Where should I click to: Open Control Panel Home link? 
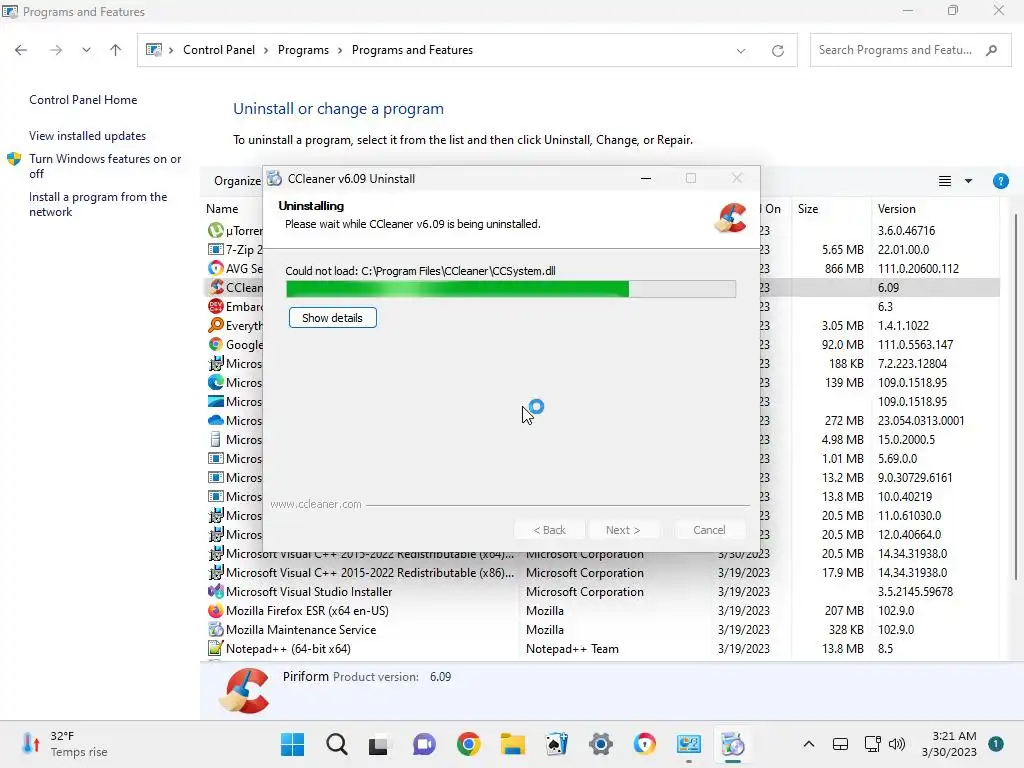tap(83, 100)
